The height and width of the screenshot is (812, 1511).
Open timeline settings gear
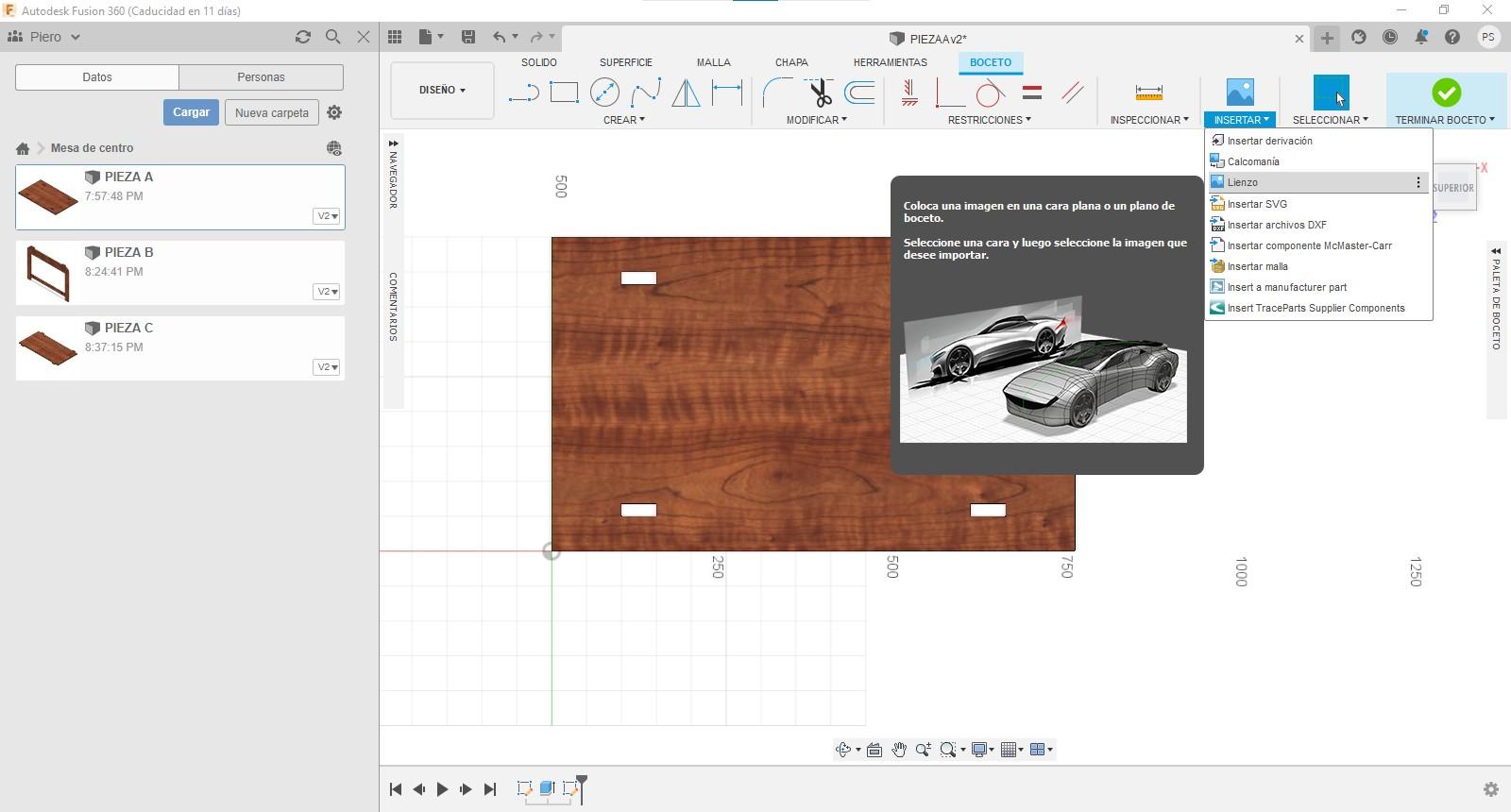click(1491, 789)
